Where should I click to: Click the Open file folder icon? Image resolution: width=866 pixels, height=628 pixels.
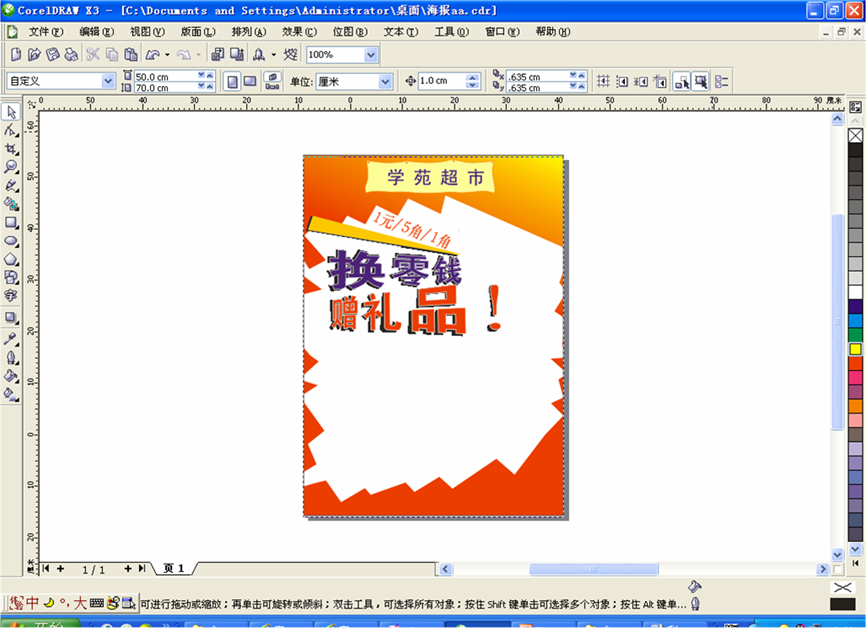(33, 55)
